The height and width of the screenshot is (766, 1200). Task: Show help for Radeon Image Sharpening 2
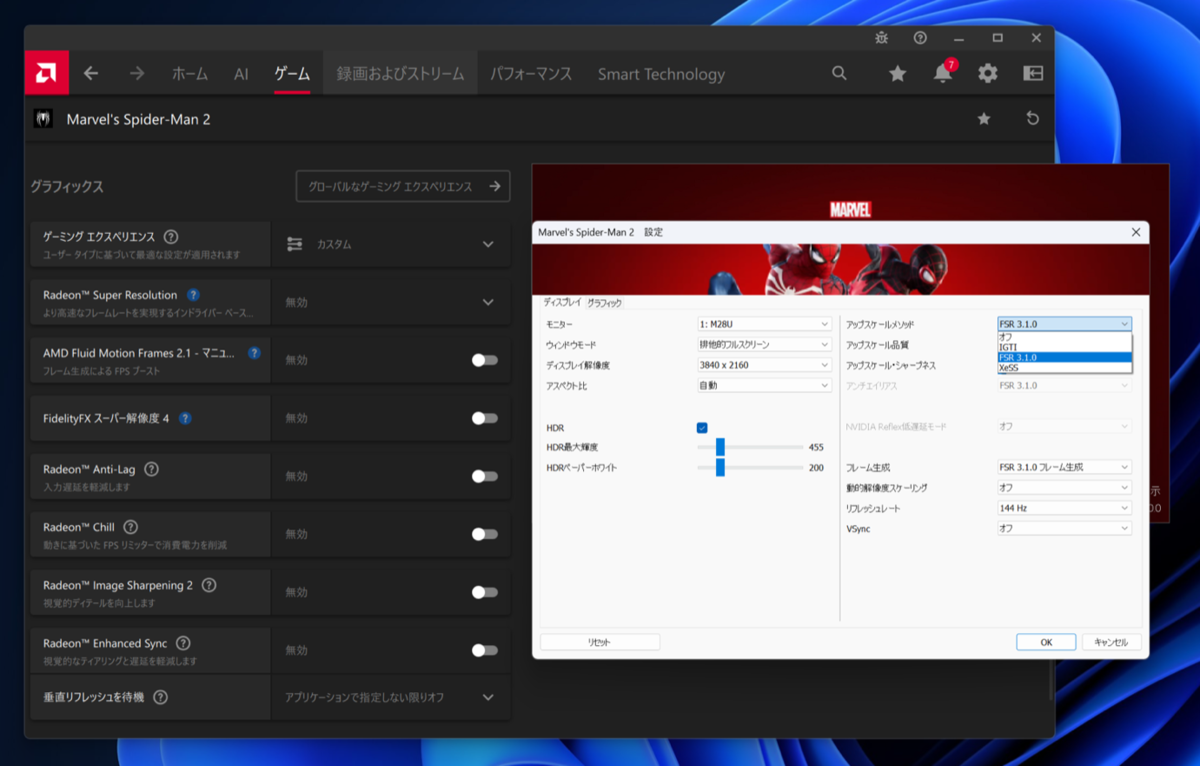click(x=208, y=585)
